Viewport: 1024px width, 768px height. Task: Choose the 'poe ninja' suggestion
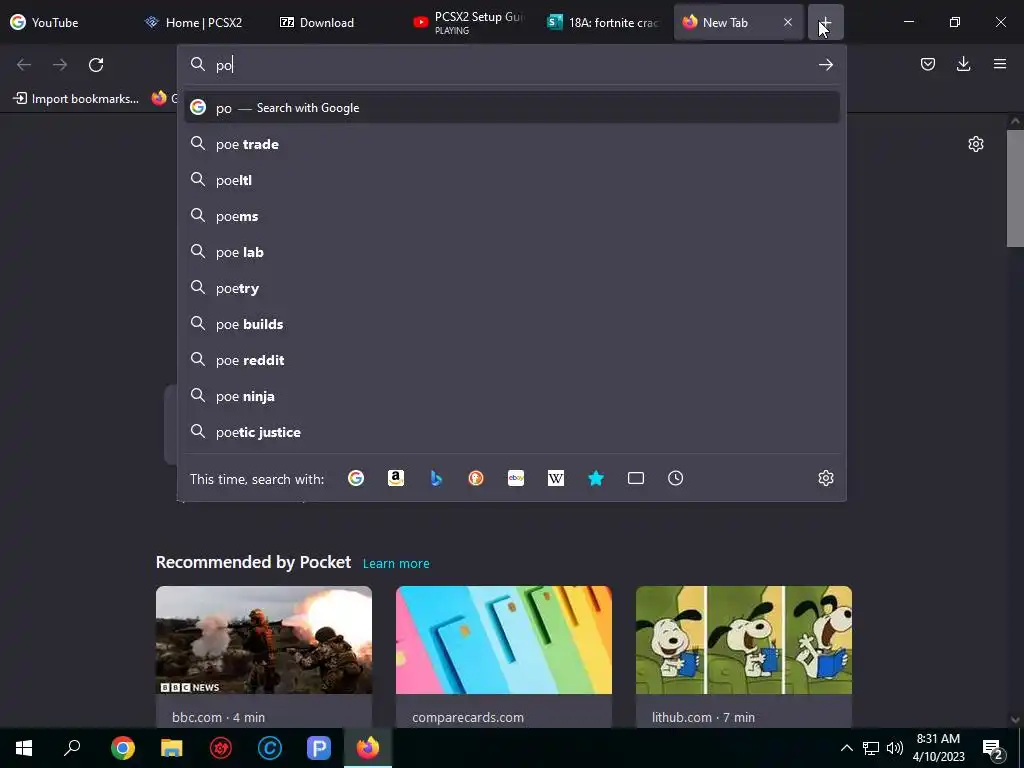(512, 395)
